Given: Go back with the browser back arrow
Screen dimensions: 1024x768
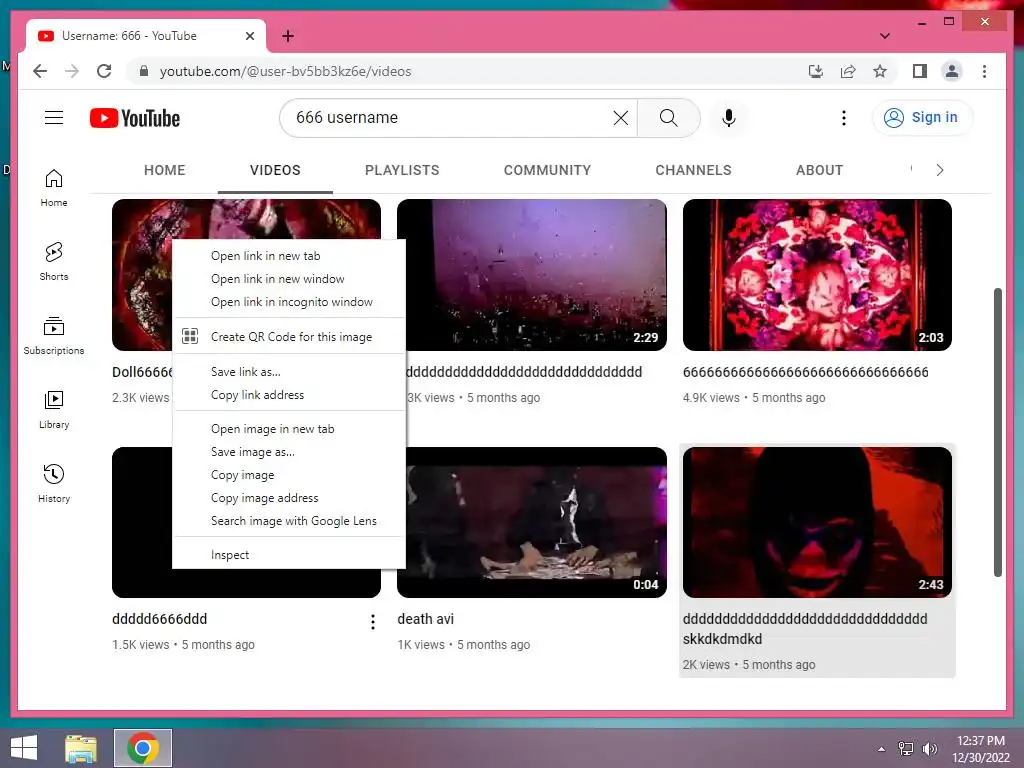Looking at the screenshot, I should pos(40,71).
